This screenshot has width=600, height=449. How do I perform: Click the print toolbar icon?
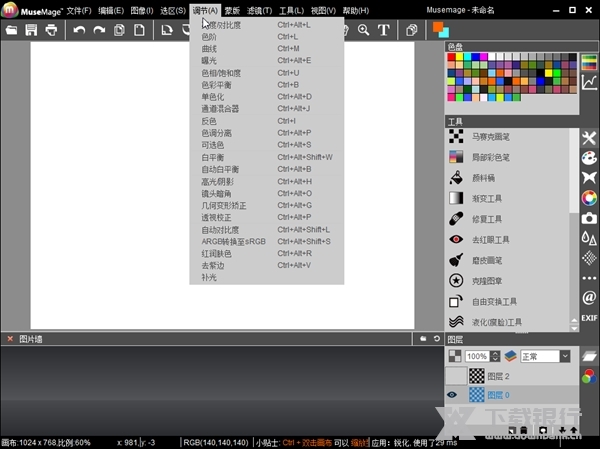[51, 30]
